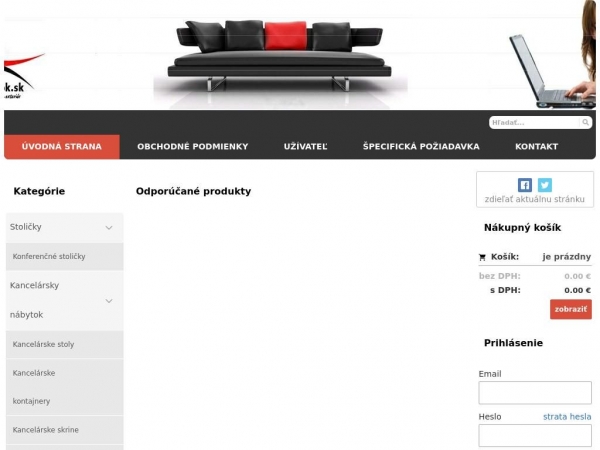Click the shopping cart icon
The image size is (600, 450).
[482, 257]
